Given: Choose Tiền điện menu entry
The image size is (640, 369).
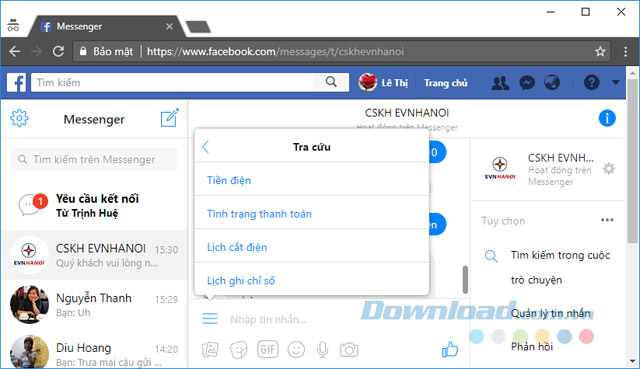Looking at the screenshot, I should pos(312,180).
